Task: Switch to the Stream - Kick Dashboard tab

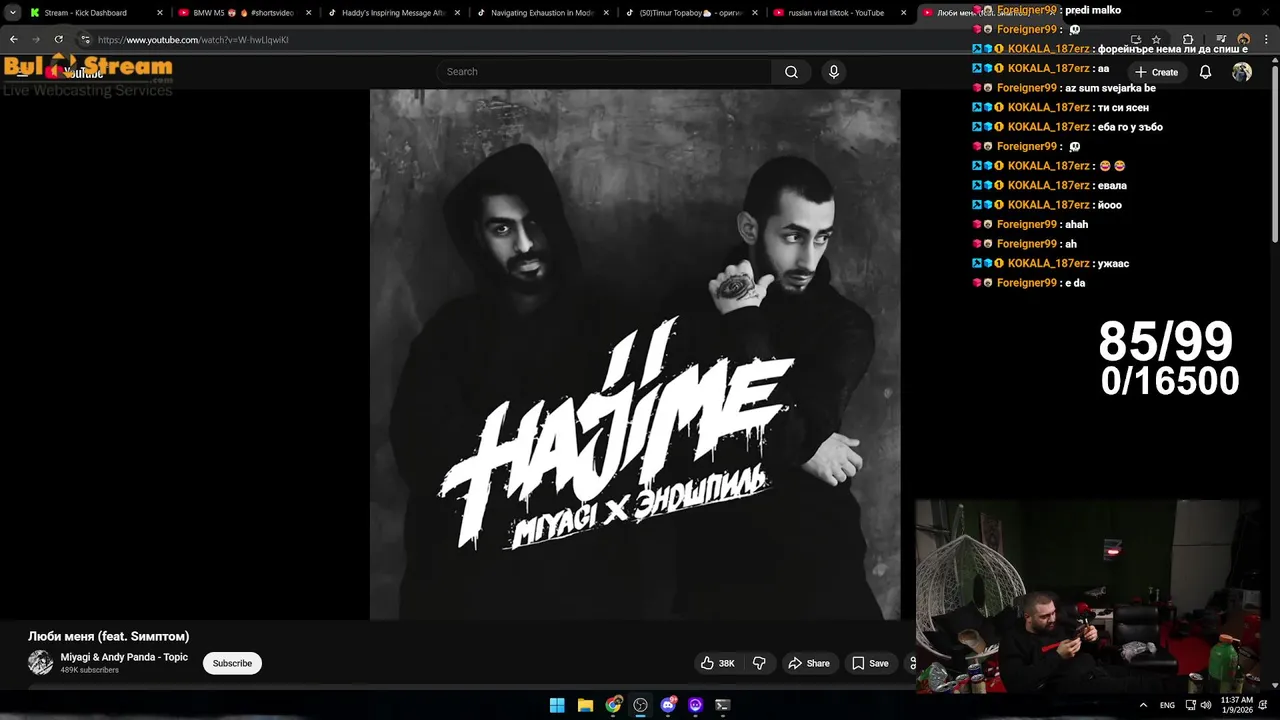Action: pyautogui.click(x=95, y=13)
